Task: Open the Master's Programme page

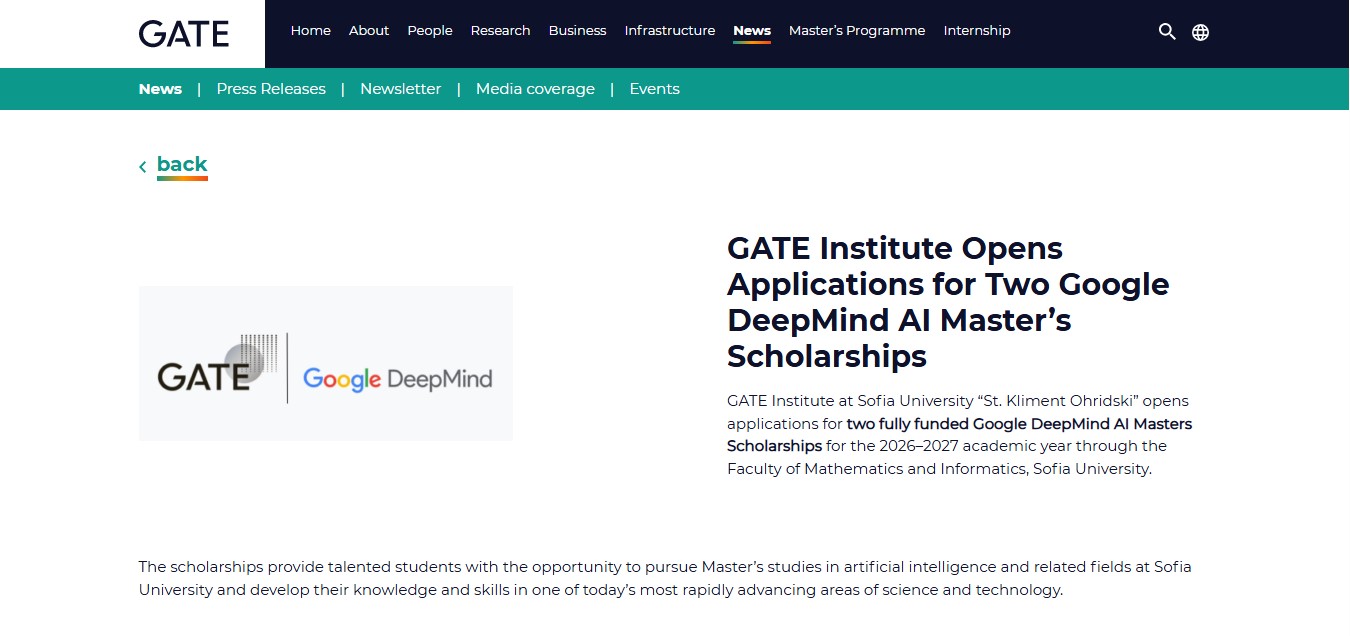Action: pyautogui.click(x=857, y=31)
